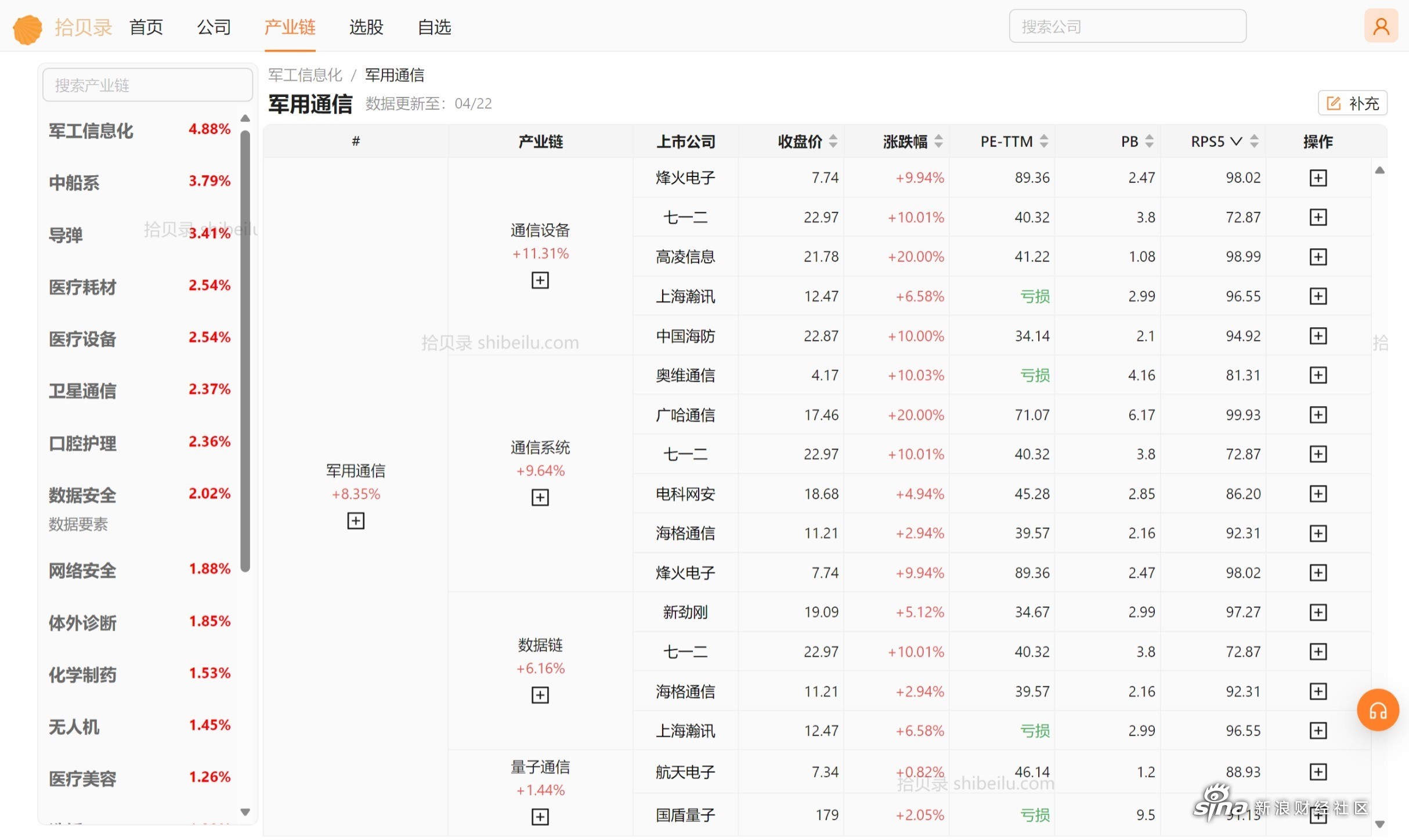
Task: Click the 数据链 chain label
Action: coord(540,645)
